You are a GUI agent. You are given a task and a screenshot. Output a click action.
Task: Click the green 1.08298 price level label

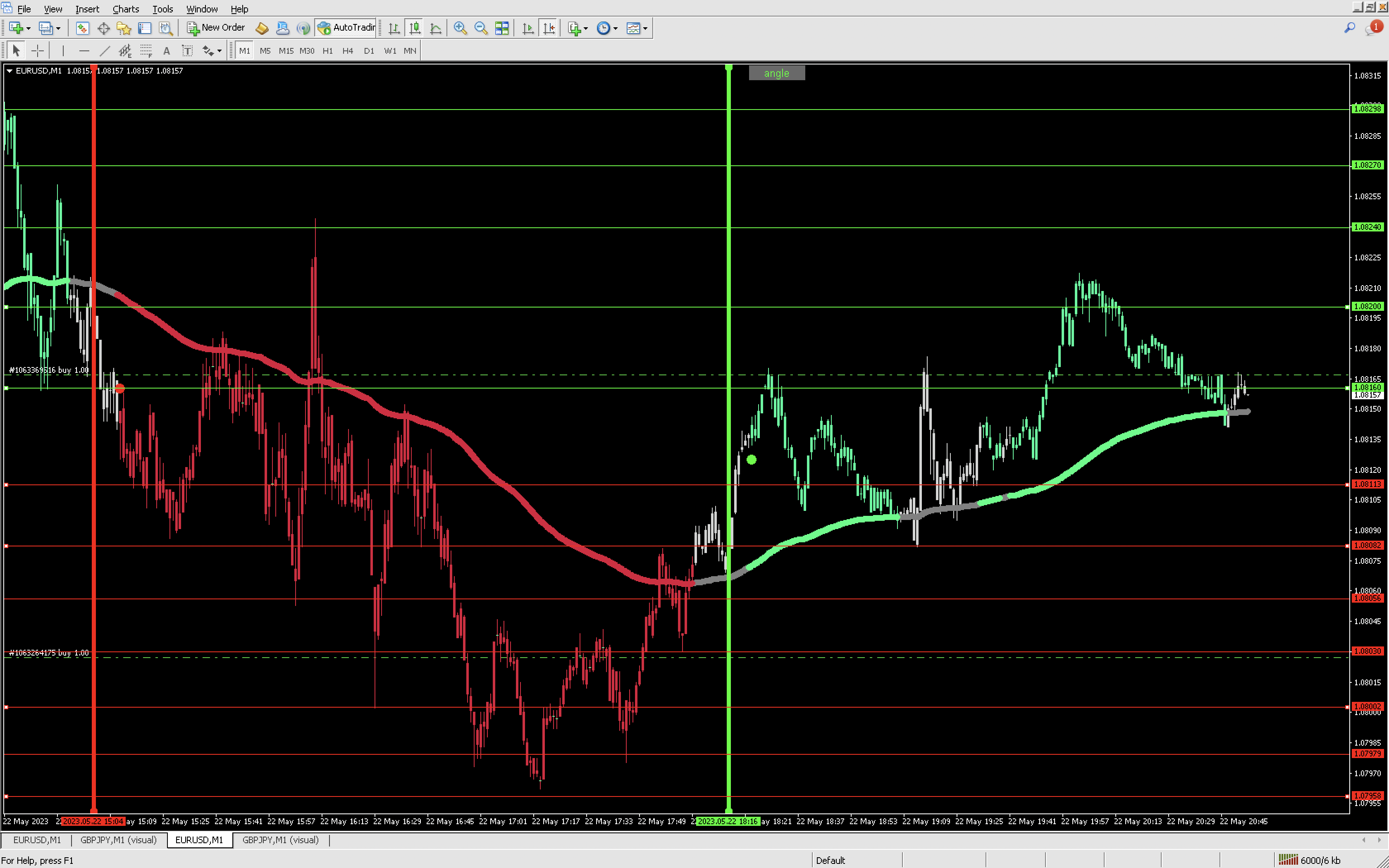[x=1367, y=108]
